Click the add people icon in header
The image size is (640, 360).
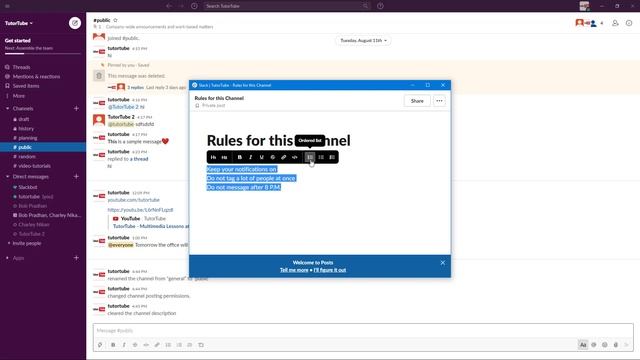615,23
